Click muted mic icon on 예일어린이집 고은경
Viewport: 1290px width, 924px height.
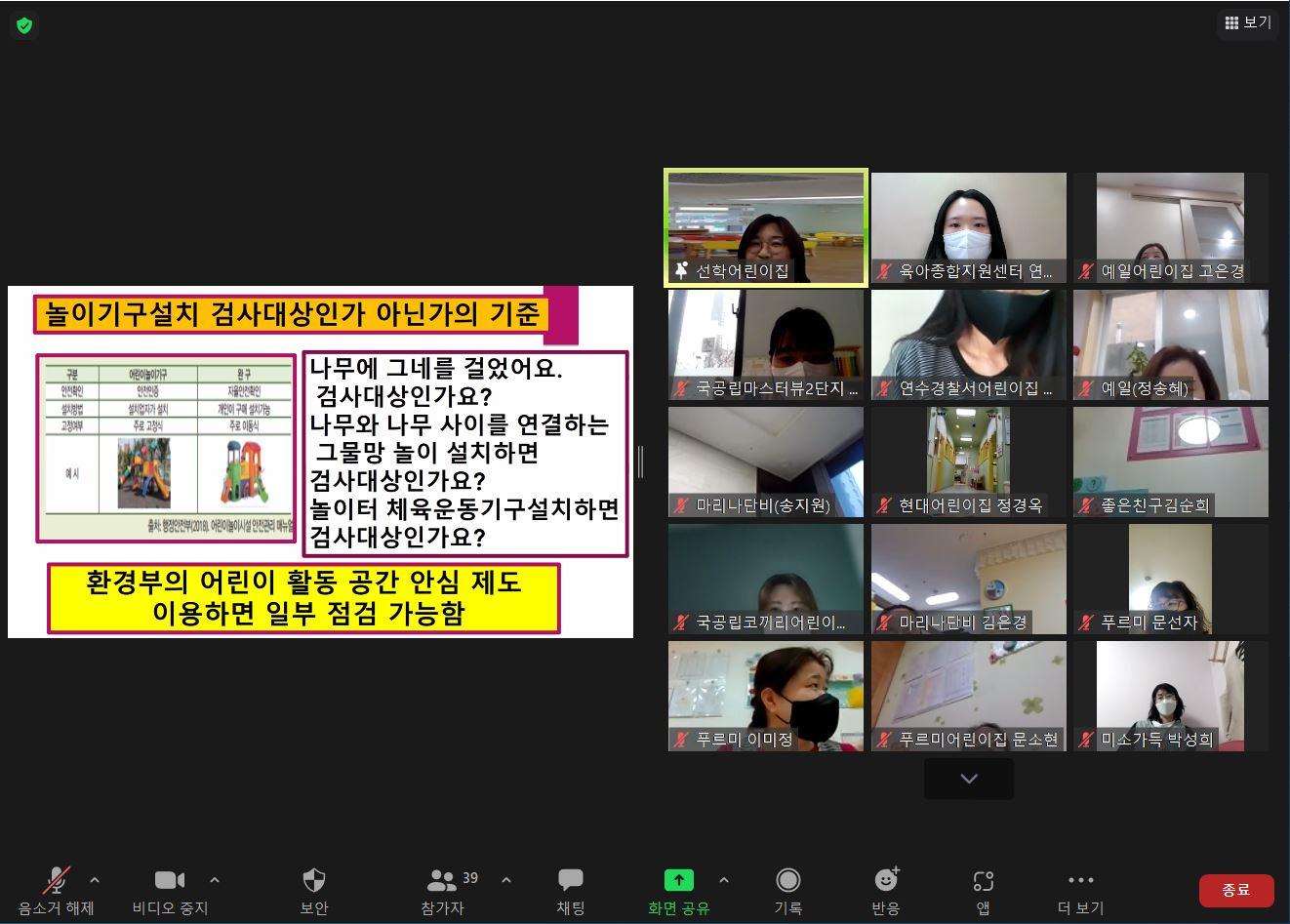click(x=1086, y=271)
